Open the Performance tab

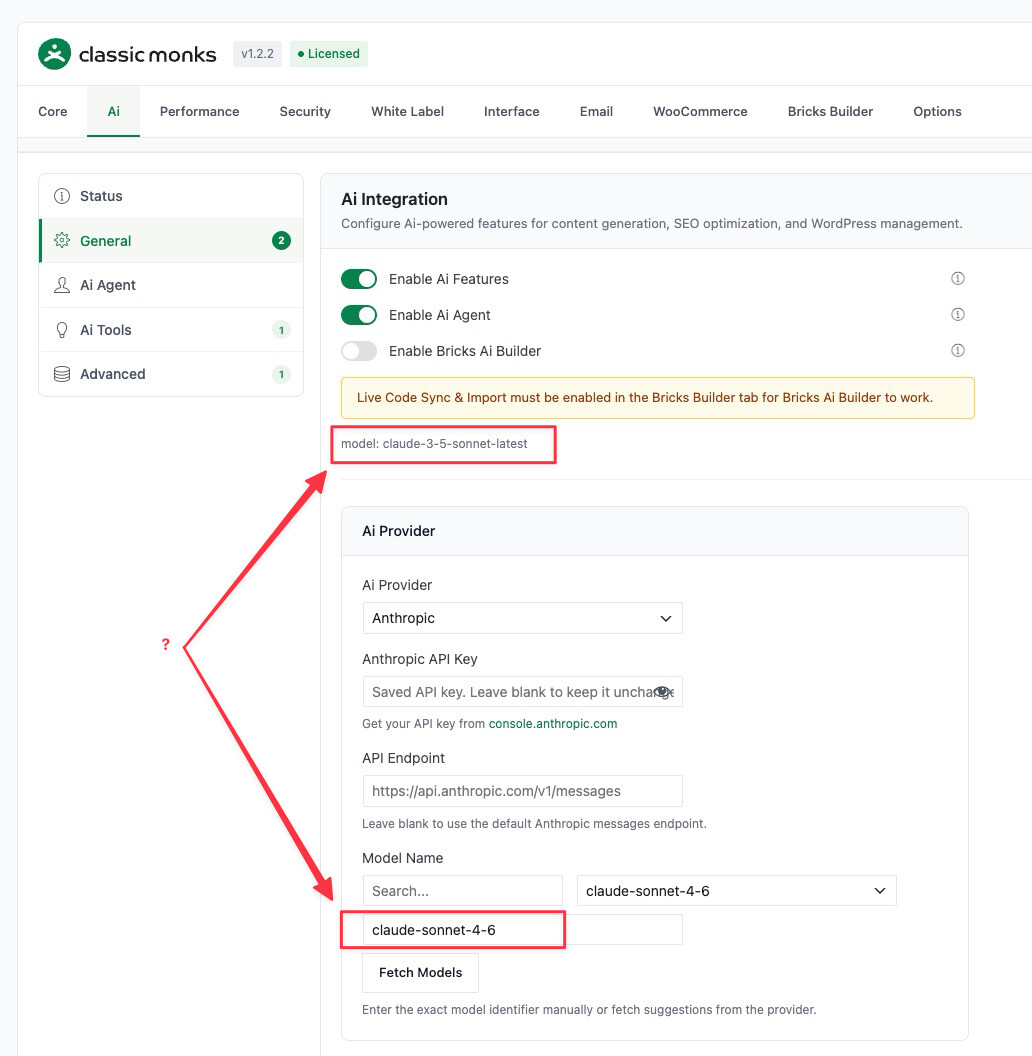(x=199, y=111)
